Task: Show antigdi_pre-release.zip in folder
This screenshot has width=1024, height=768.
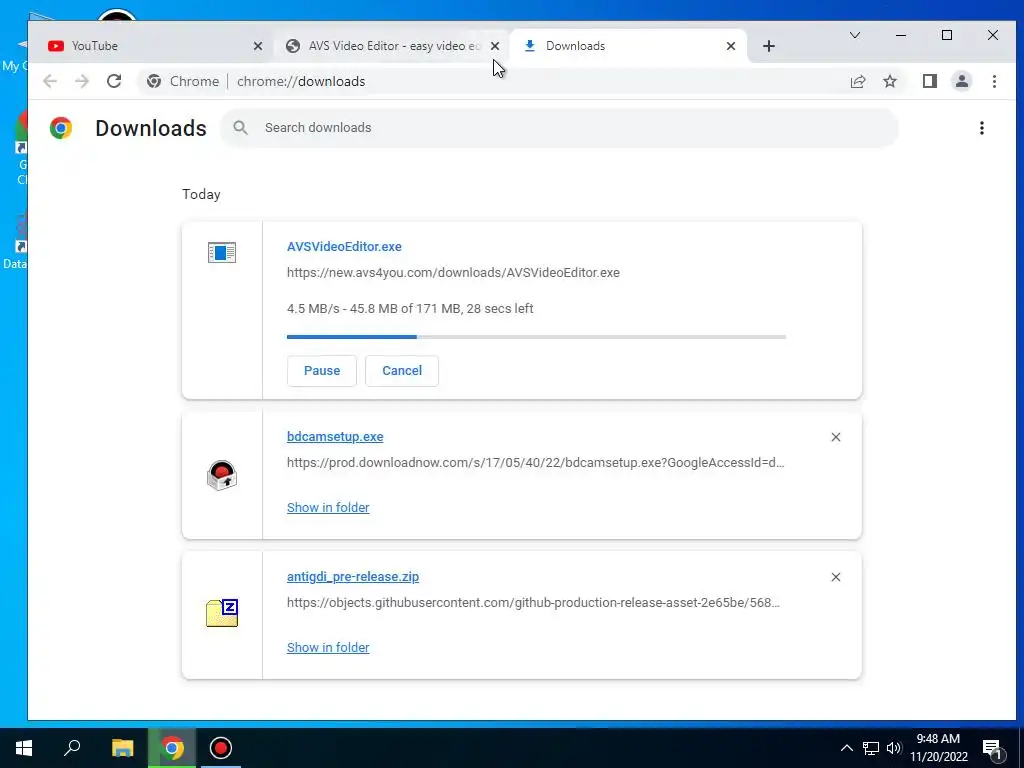Action: pos(328,647)
